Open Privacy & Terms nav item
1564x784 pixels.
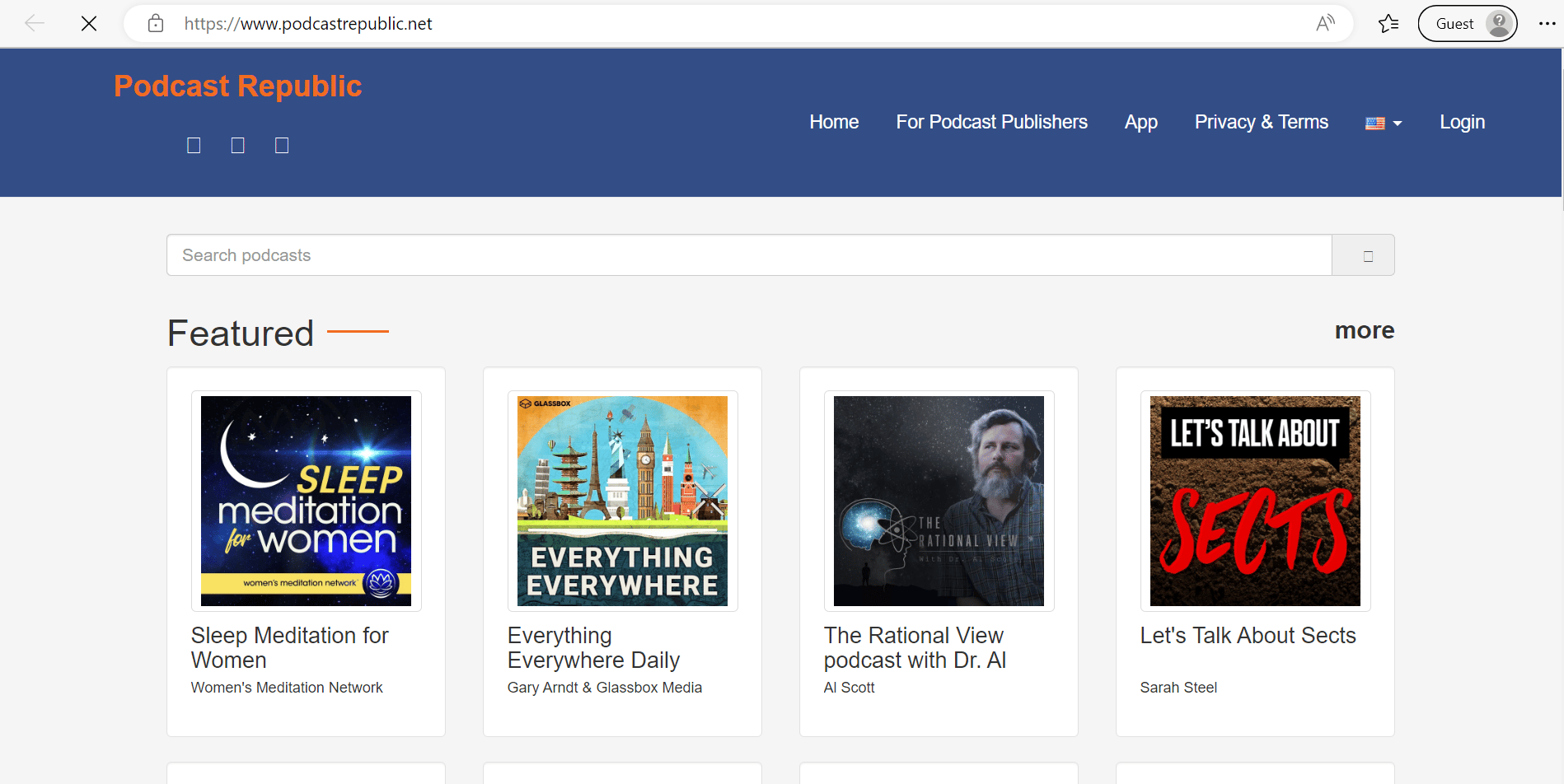coord(1262,122)
